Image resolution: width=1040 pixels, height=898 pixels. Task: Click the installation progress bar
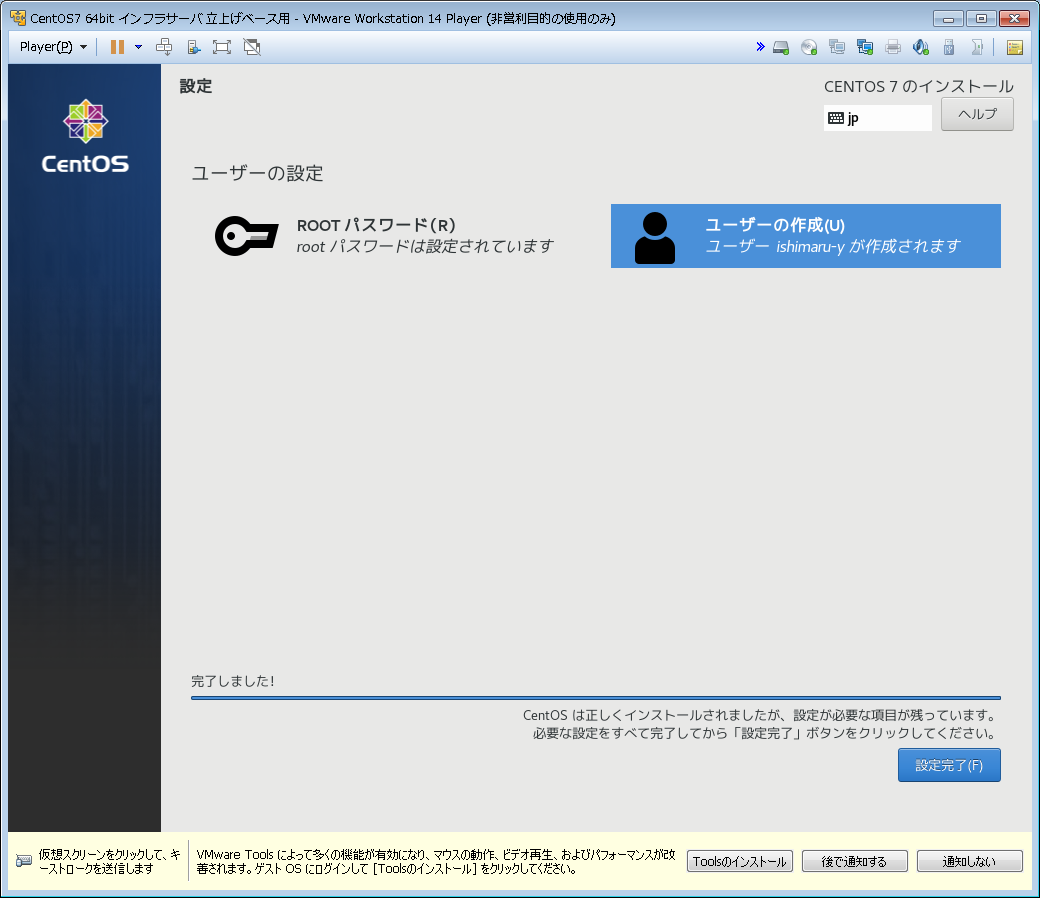point(596,698)
